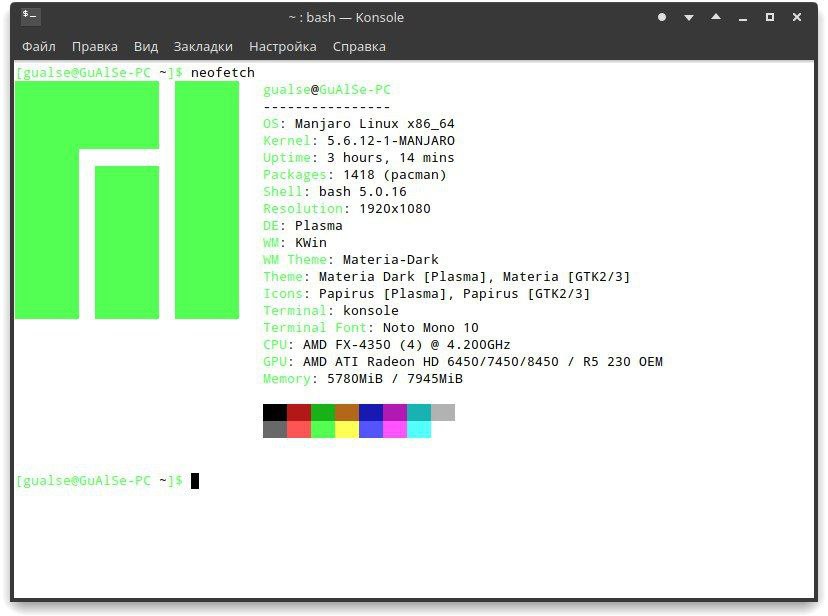Open the Вид menu
The height and width of the screenshot is (616, 828).
point(146,47)
